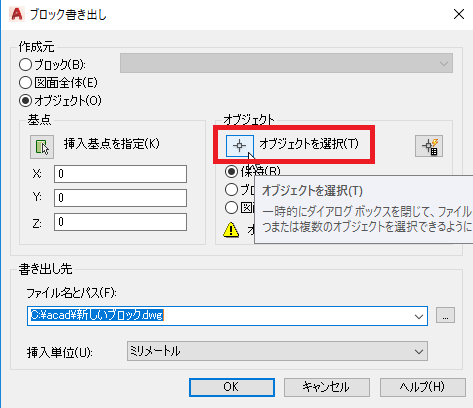
Task: Click the yellow warning triangle icon
Action: coord(231,230)
